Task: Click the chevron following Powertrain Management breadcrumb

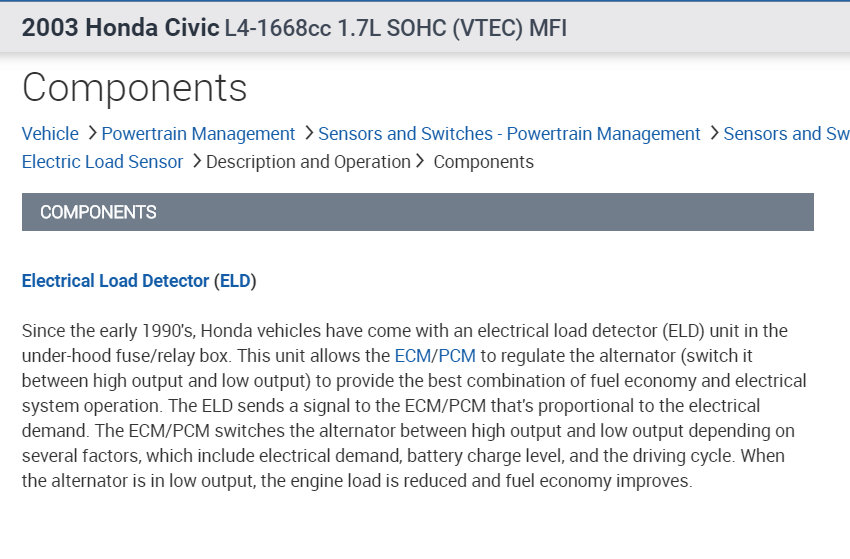Action: pyautogui.click(x=308, y=133)
